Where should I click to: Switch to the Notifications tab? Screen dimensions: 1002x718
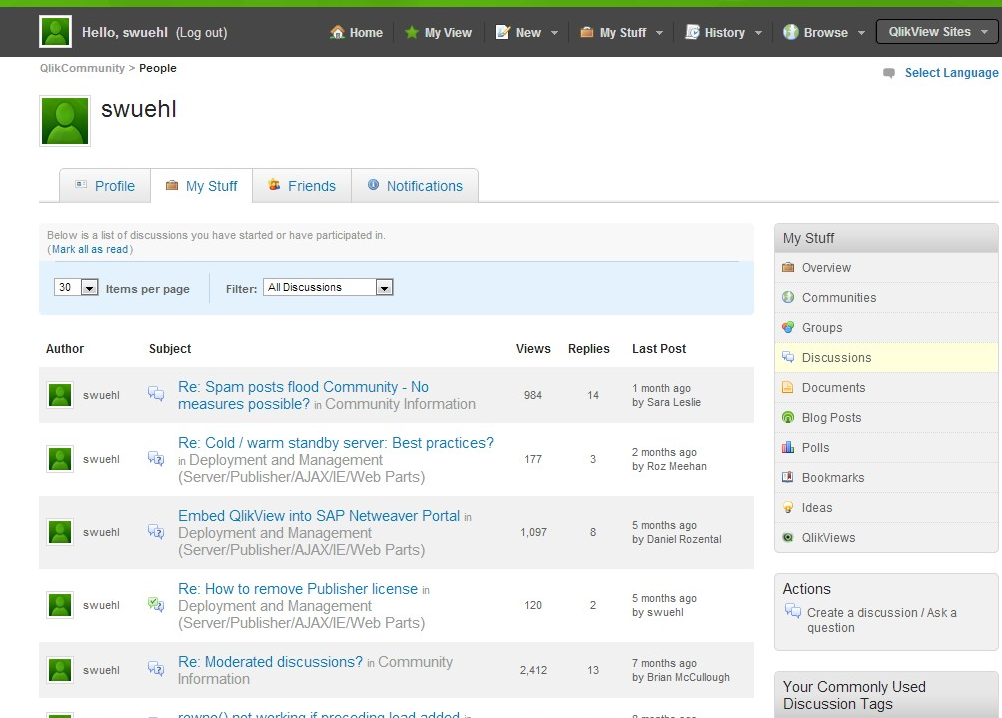pyautogui.click(x=415, y=186)
